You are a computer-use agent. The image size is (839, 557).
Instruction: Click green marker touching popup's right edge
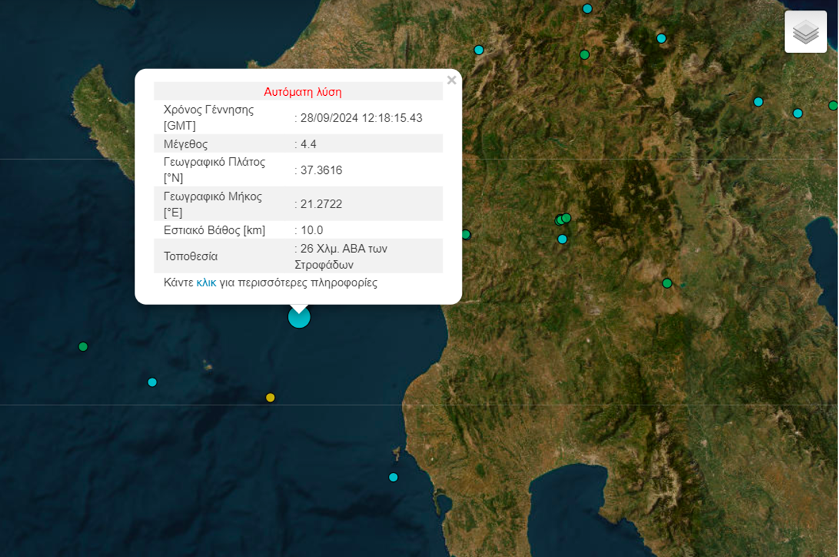tap(465, 235)
